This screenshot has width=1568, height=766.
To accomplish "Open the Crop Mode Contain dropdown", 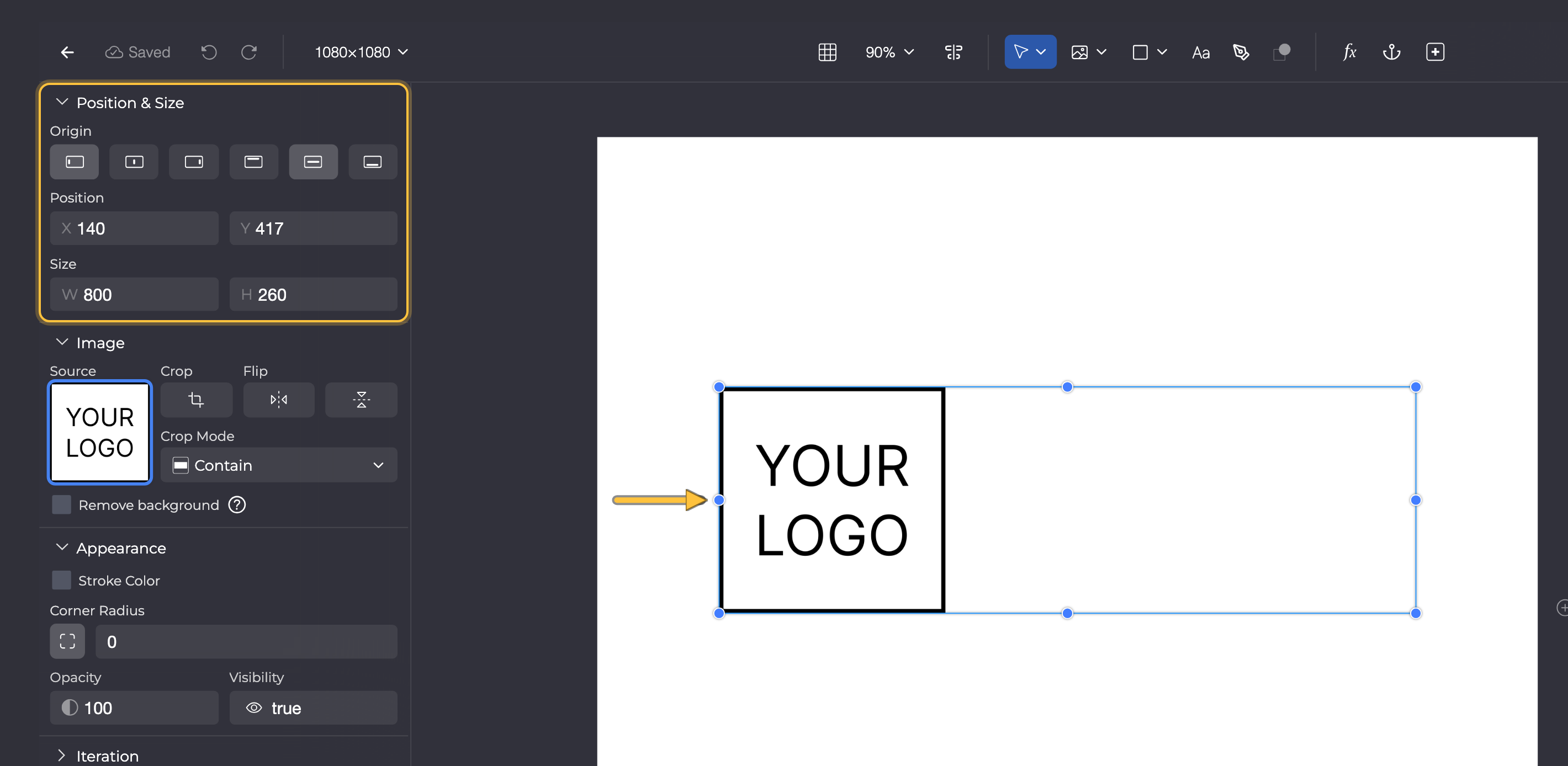I will [279, 465].
